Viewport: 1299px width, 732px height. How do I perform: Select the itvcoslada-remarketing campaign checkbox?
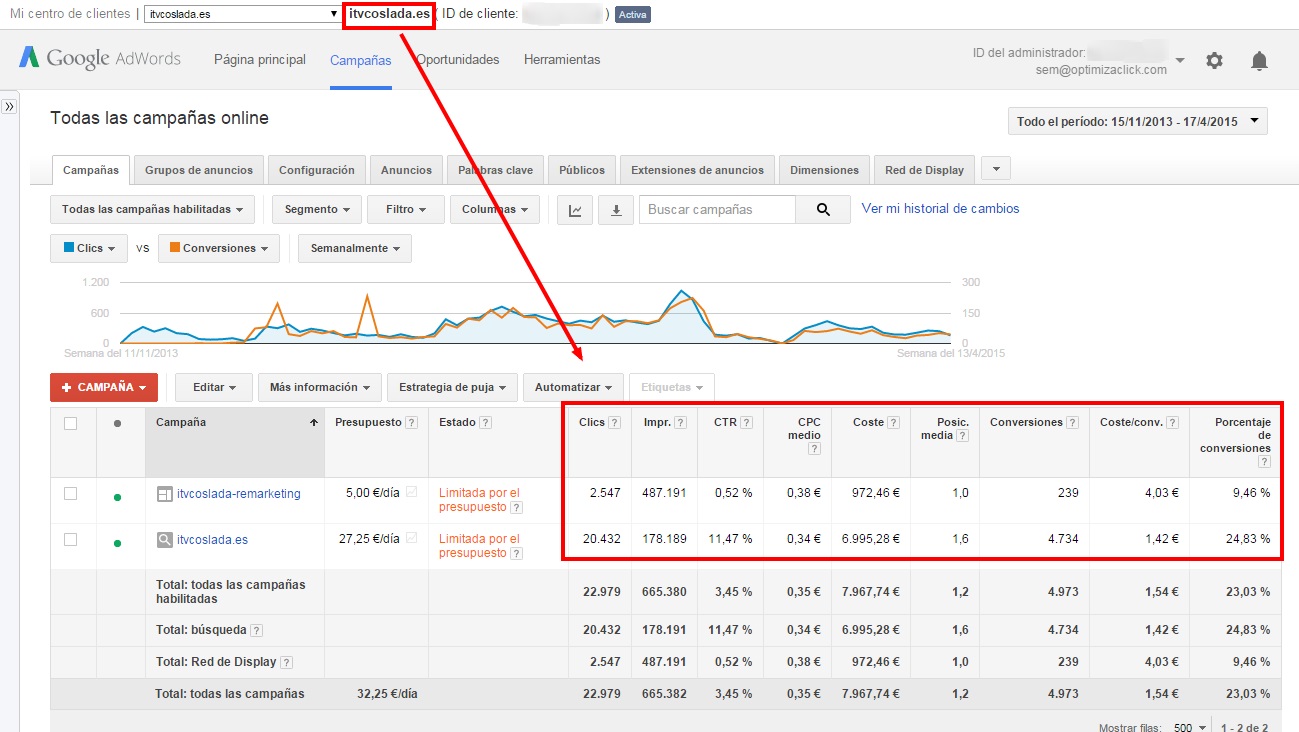tap(71, 493)
